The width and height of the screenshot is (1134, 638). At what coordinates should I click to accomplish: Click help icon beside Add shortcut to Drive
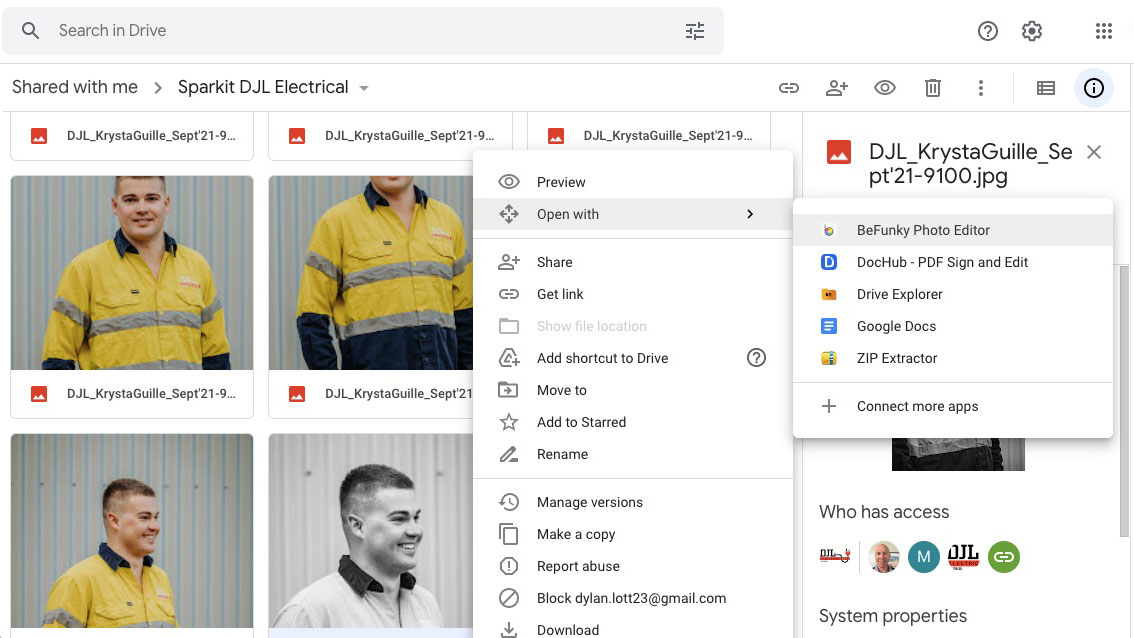click(x=756, y=358)
